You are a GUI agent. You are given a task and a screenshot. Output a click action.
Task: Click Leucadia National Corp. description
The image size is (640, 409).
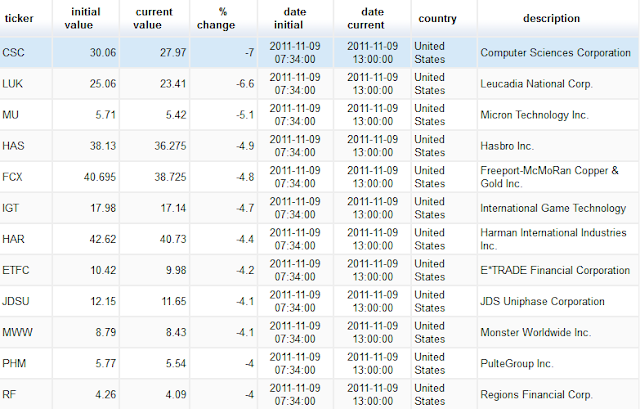[x=536, y=84]
